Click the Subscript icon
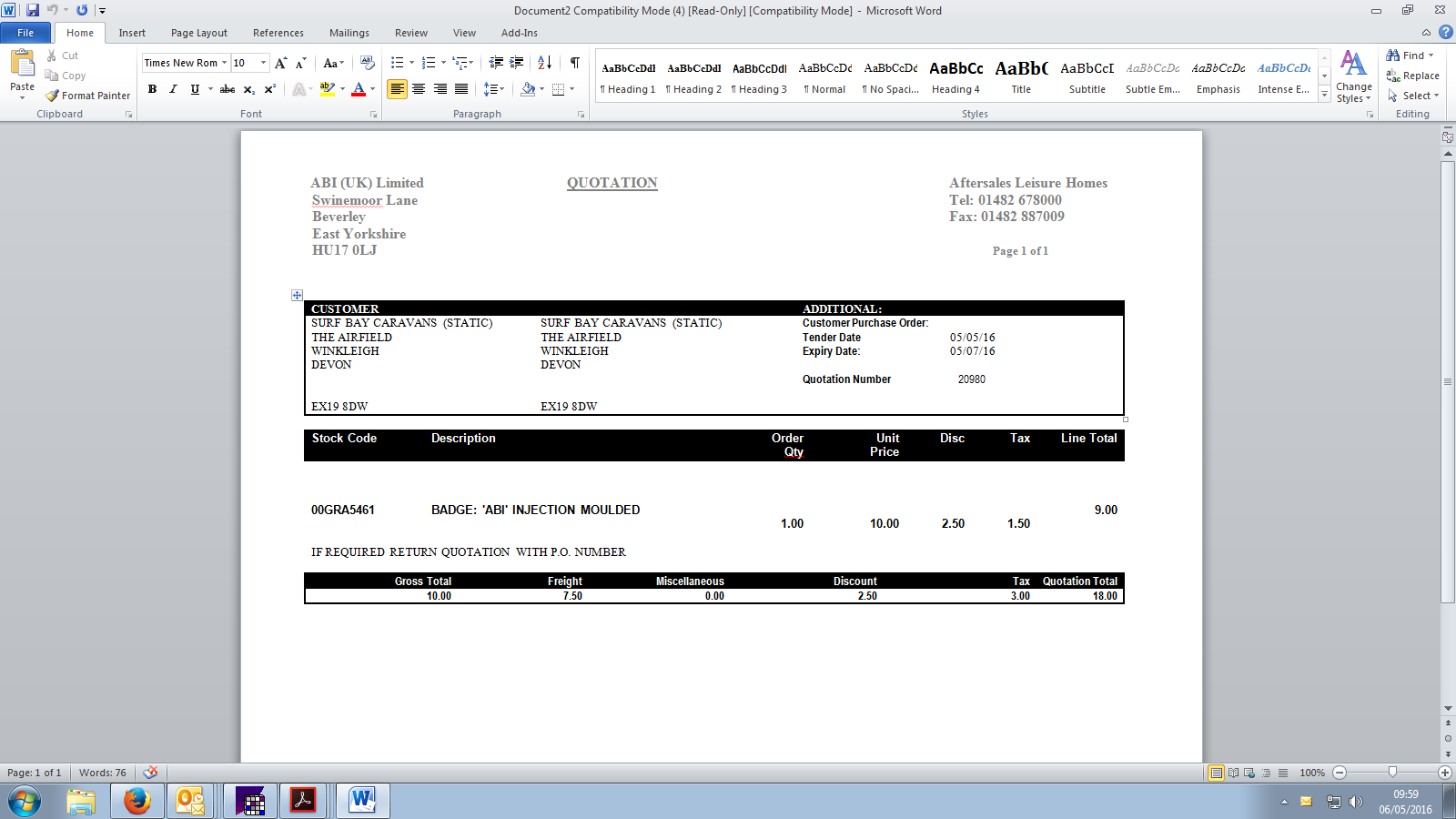Screen dimensions: 1456x819 [x=249, y=89]
